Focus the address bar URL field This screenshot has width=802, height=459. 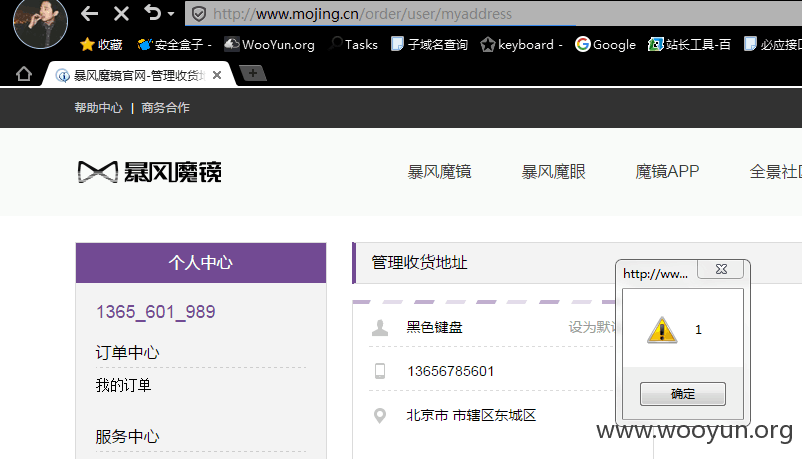[x=493, y=14]
